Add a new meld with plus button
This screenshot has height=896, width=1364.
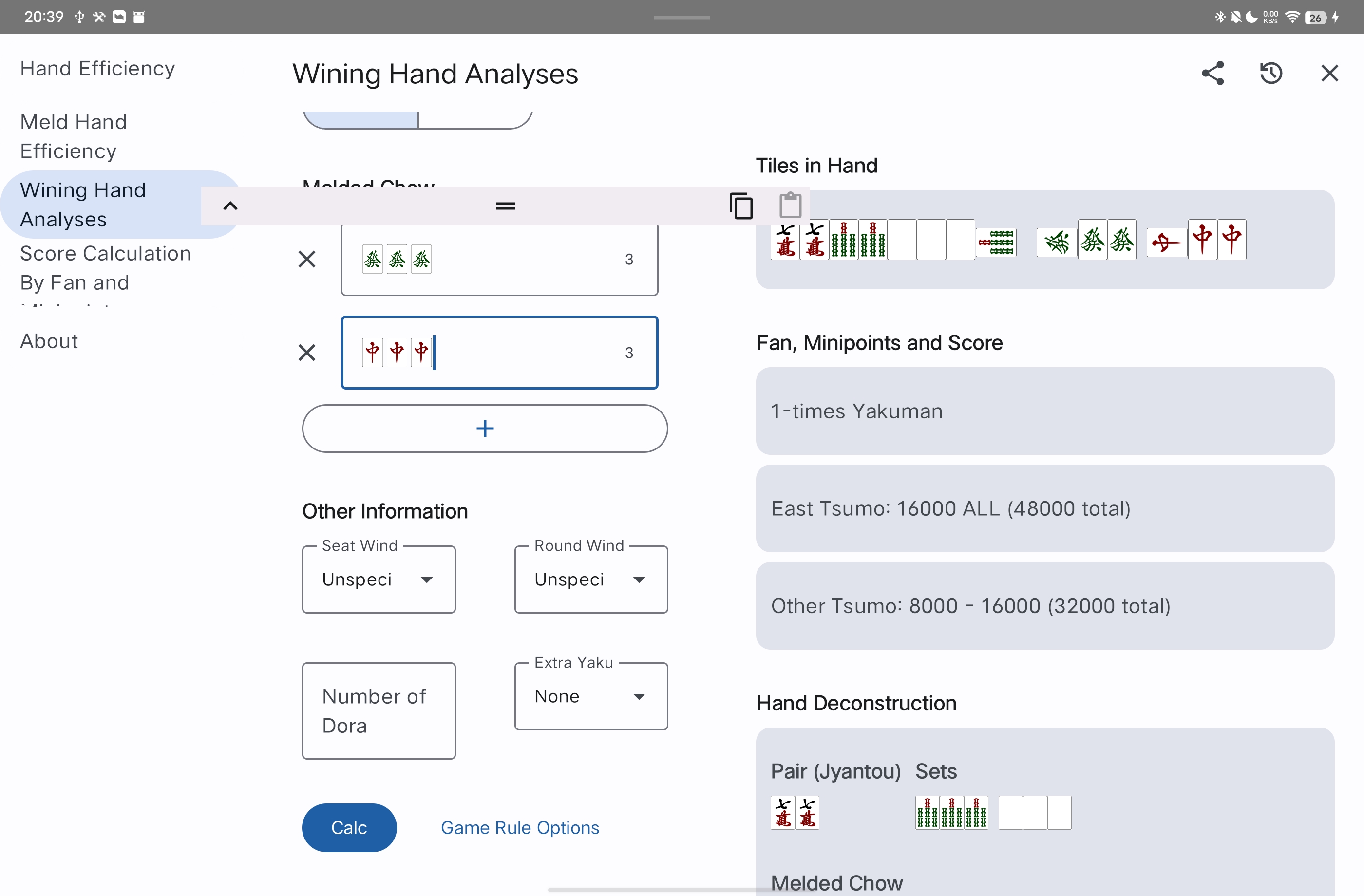(484, 429)
